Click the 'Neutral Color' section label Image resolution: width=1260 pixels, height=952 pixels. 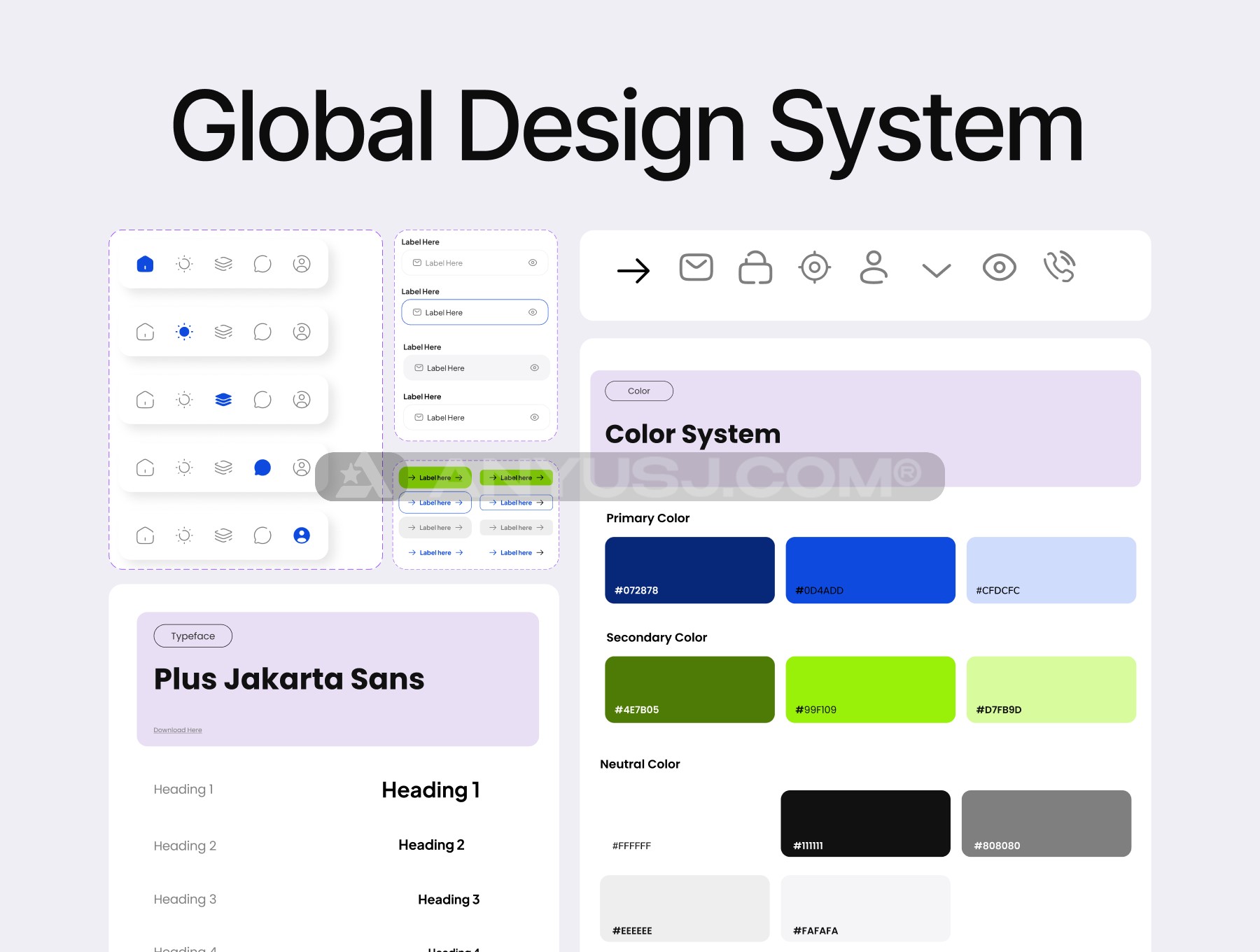click(x=640, y=764)
